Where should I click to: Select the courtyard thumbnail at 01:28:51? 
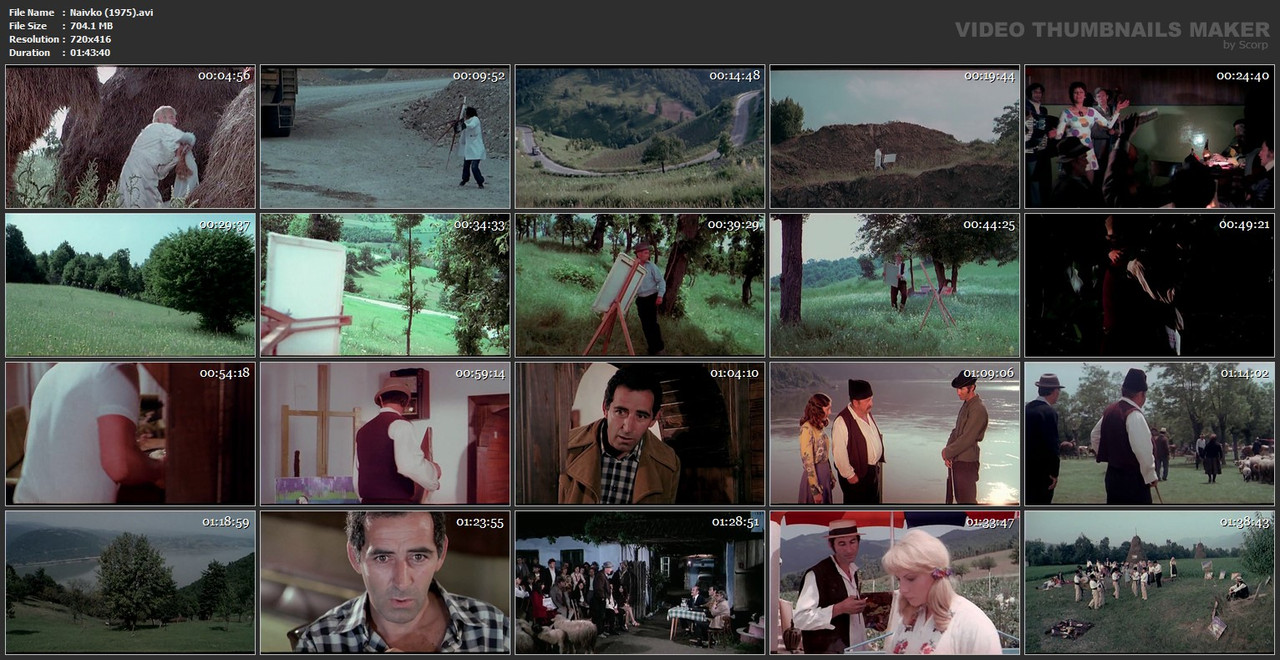640,583
